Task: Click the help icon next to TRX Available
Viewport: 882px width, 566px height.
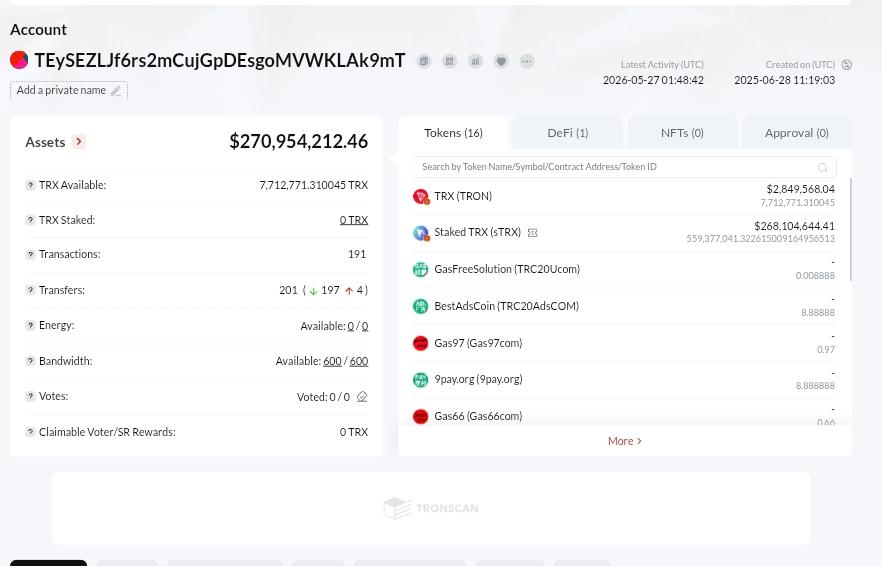Action: point(30,185)
